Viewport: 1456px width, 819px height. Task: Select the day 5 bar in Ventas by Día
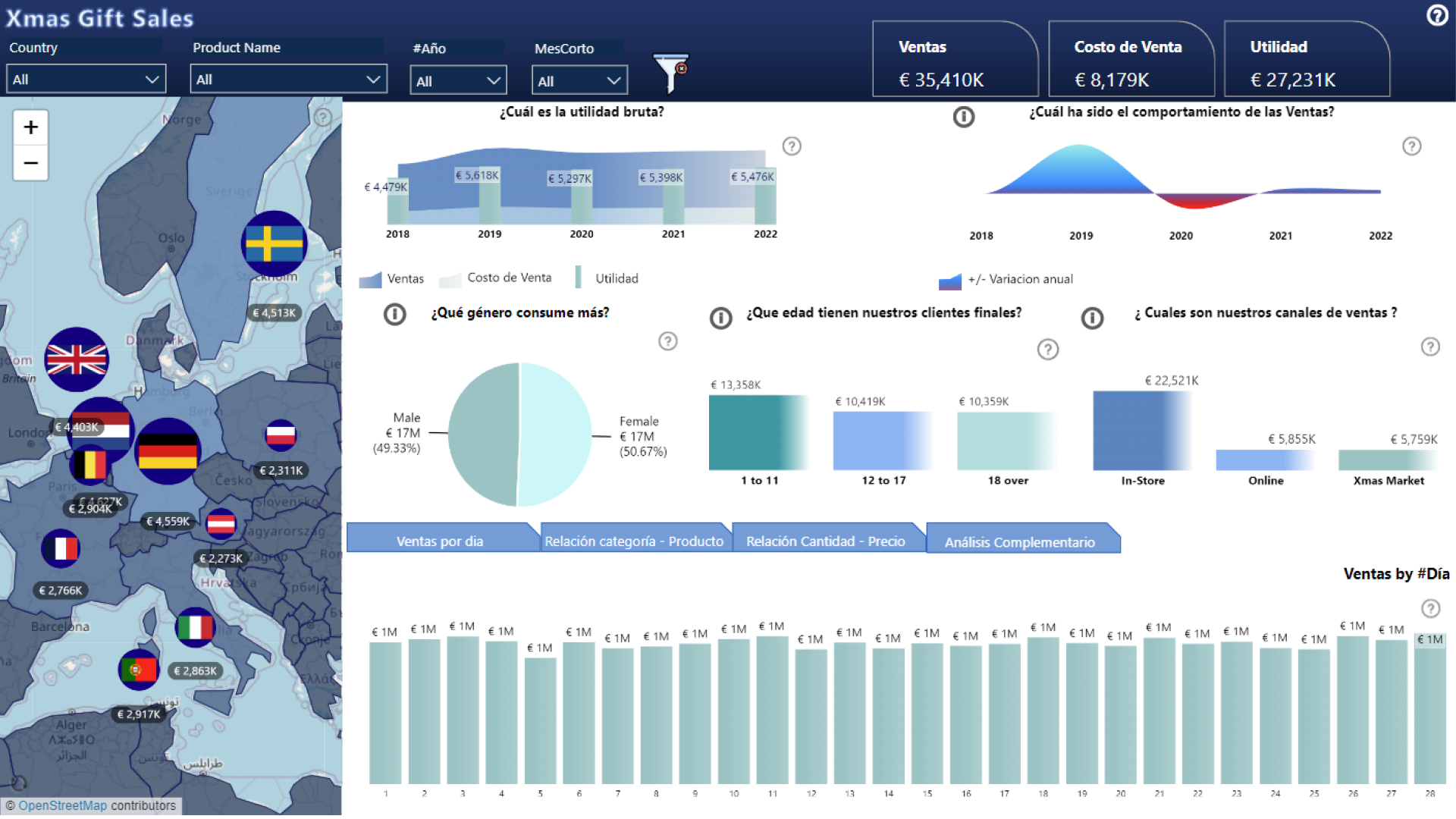tap(541, 720)
